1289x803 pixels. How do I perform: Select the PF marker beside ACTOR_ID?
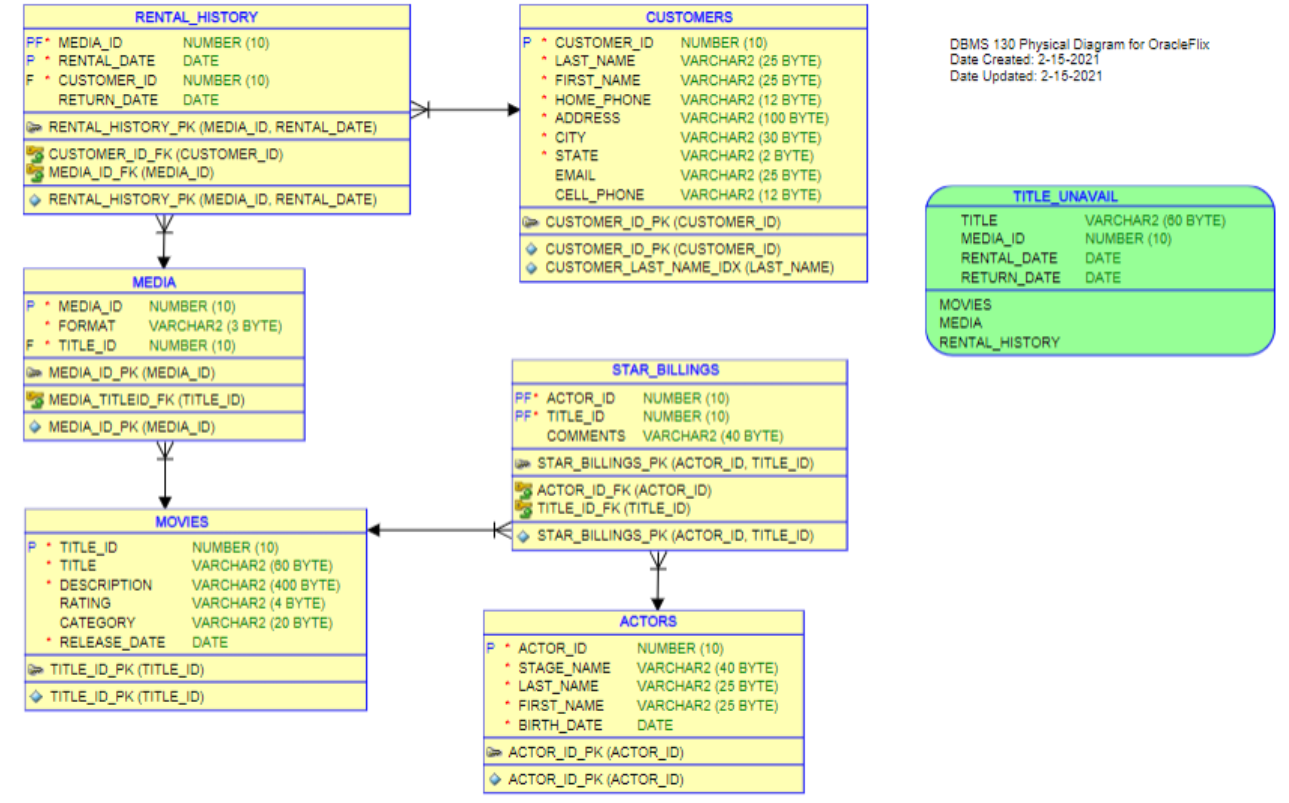(523, 397)
